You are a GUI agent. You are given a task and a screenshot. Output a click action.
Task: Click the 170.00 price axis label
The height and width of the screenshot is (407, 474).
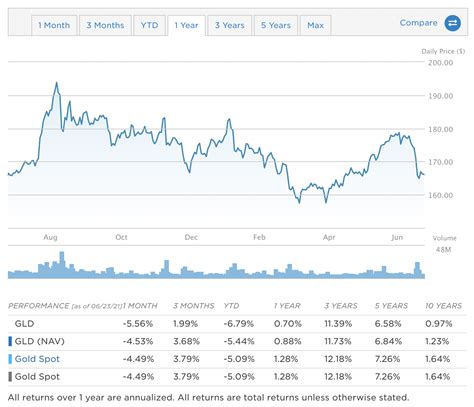[440, 162]
